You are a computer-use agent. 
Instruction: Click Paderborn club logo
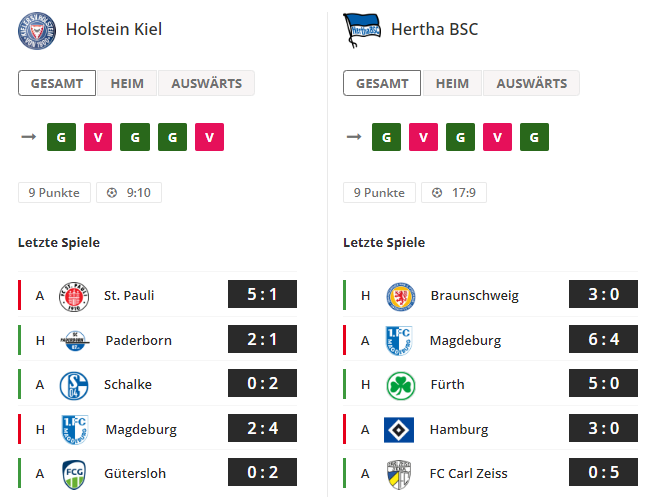point(74,341)
